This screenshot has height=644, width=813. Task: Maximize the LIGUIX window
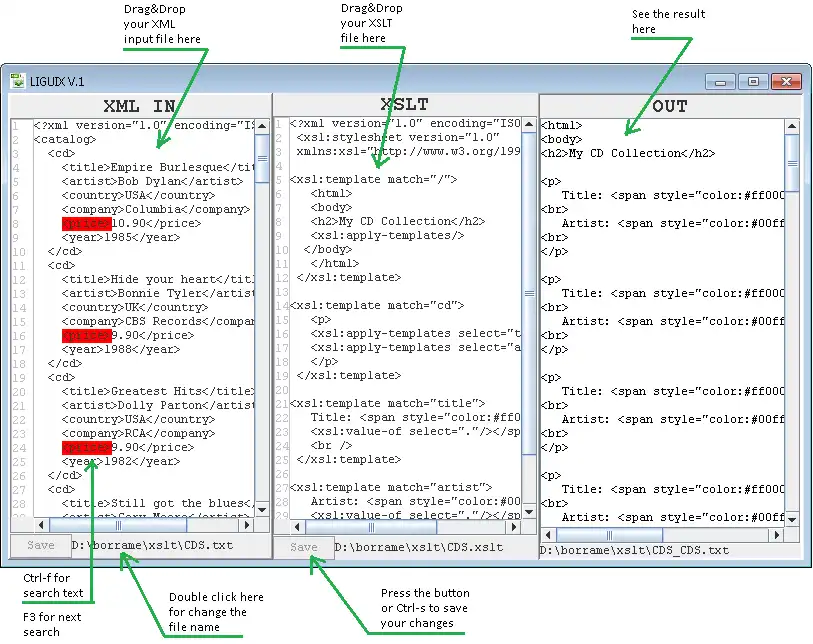(x=753, y=81)
